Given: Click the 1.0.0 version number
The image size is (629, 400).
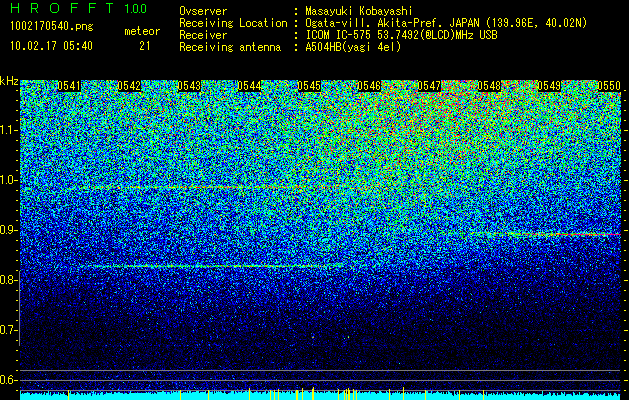Looking at the screenshot, I should click(x=136, y=8).
